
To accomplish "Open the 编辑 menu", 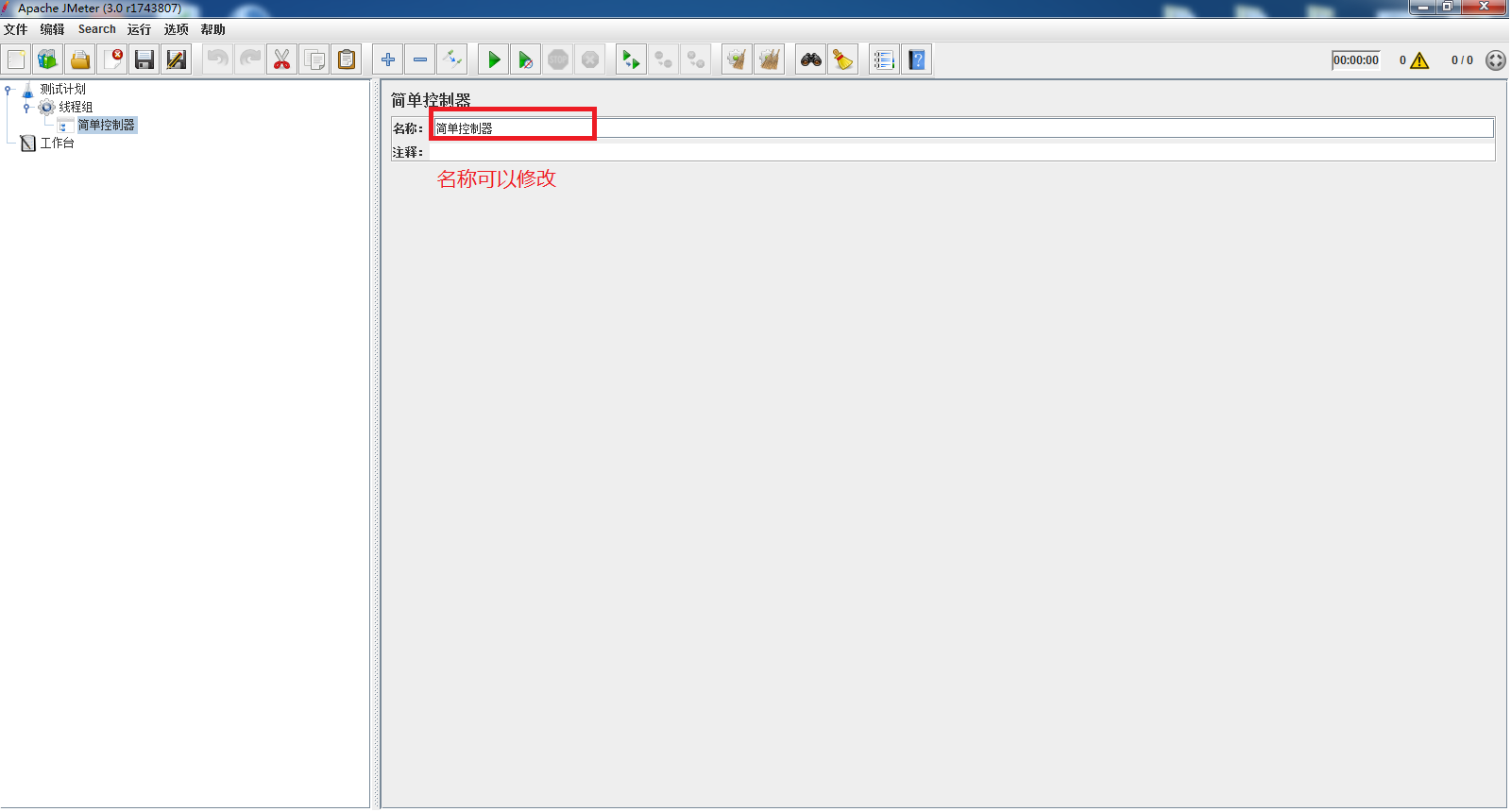I will click(x=53, y=29).
